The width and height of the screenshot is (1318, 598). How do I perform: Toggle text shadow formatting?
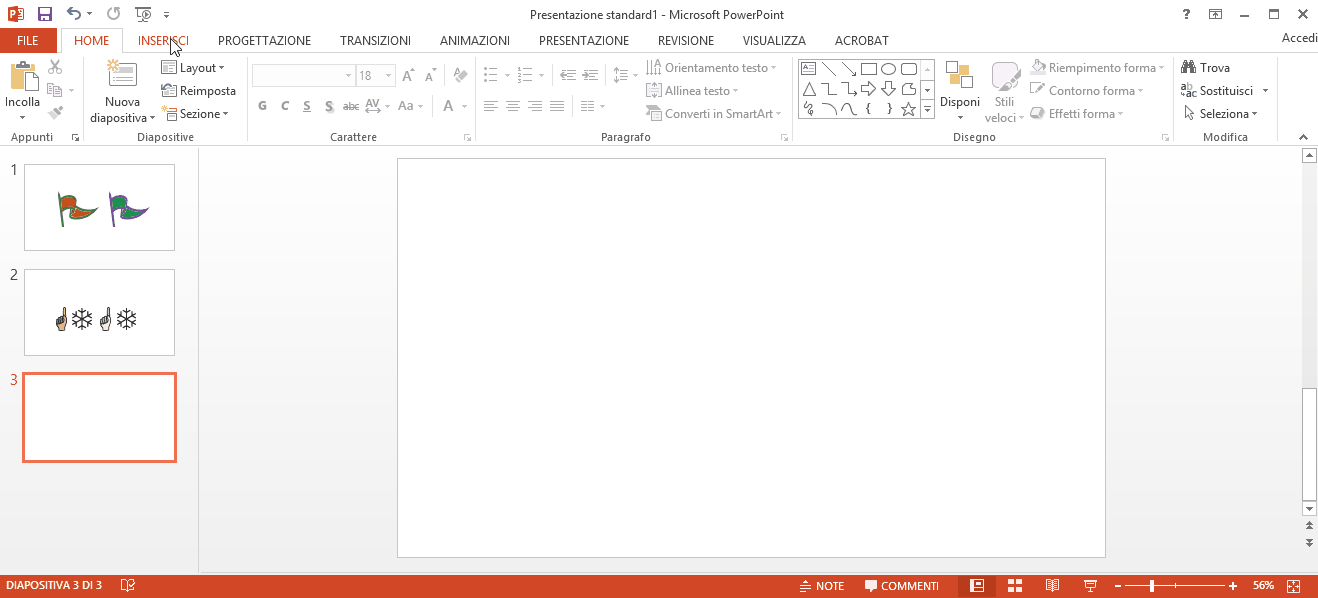pos(328,106)
